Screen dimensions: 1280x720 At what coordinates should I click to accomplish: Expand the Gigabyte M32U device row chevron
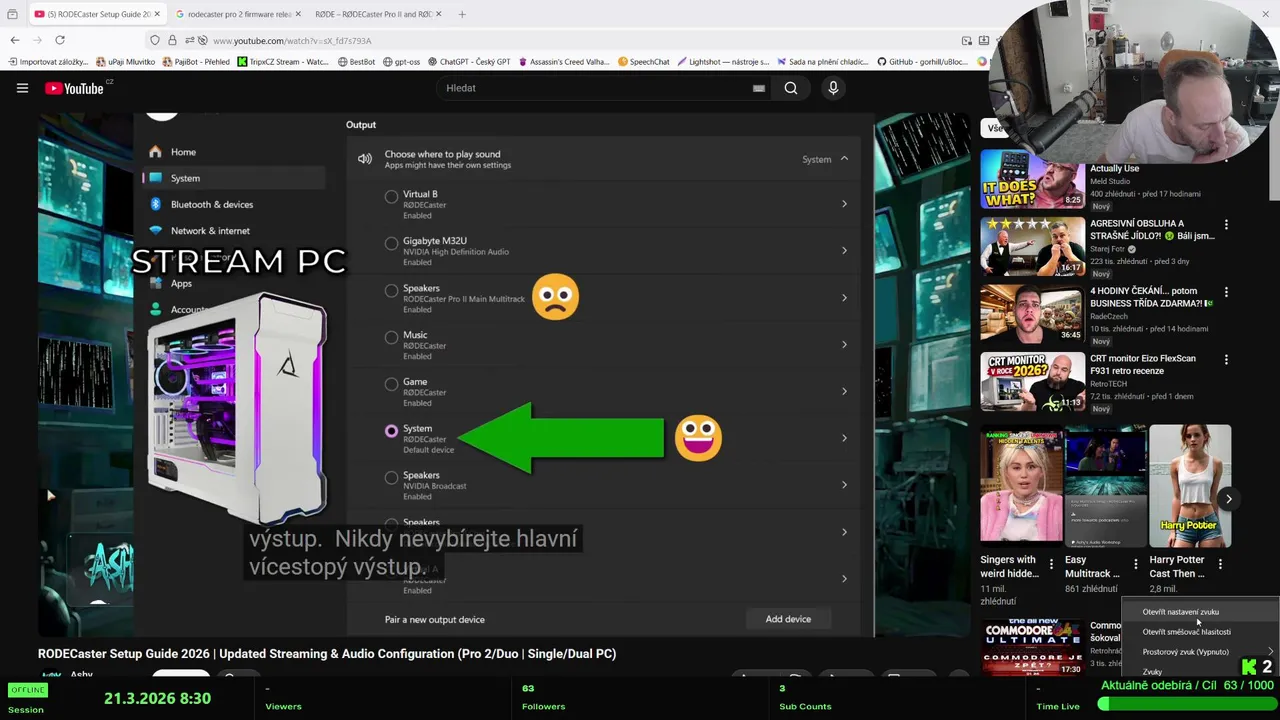(844, 250)
